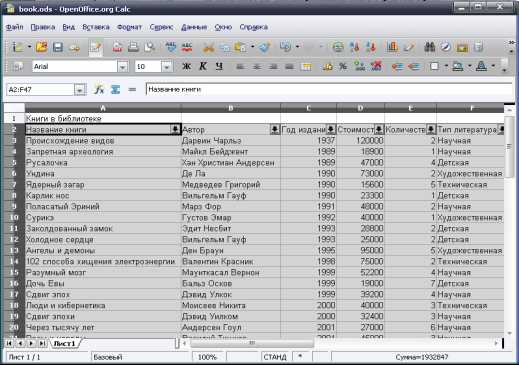Add a decimal place to numbers
The width and height of the screenshot is (519, 365).
[360, 66]
